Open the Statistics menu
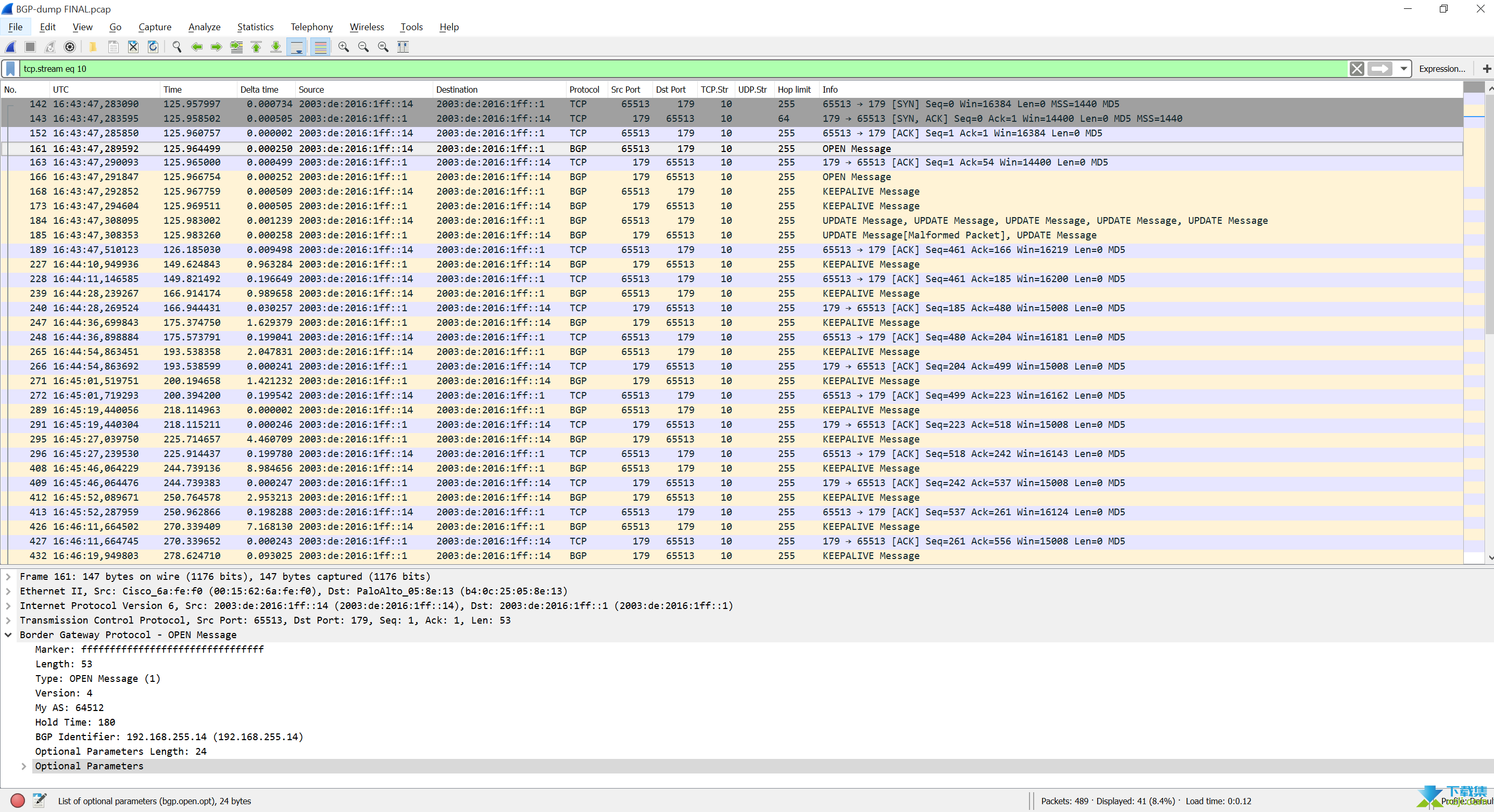This screenshot has height=812, width=1494. [x=255, y=27]
